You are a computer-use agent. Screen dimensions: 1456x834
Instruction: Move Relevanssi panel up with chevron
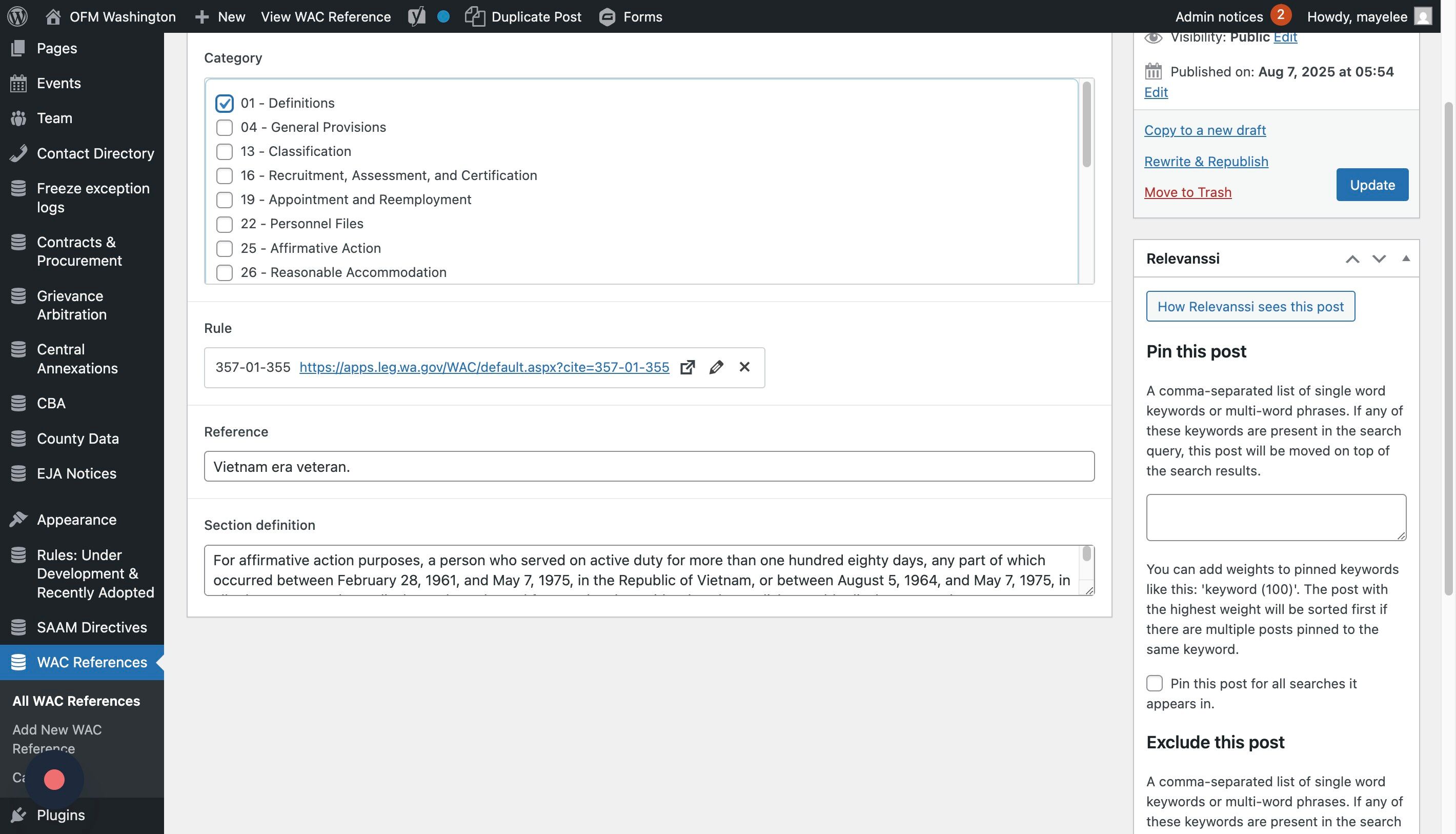(x=1352, y=259)
